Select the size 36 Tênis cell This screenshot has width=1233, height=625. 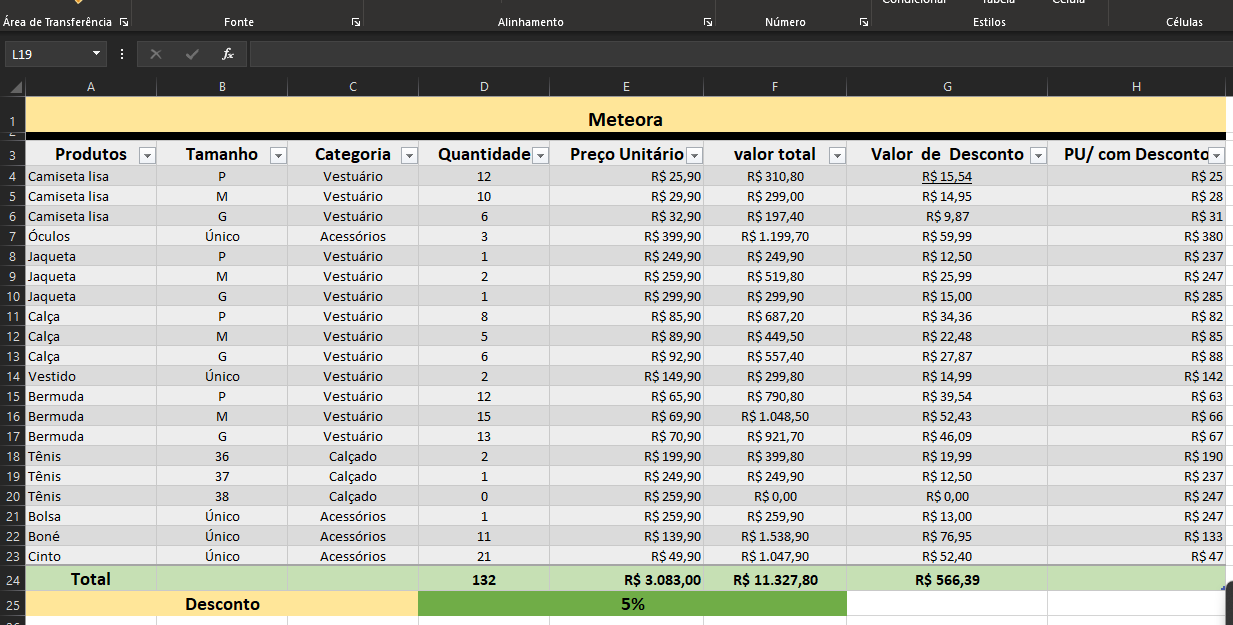point(222,456)
